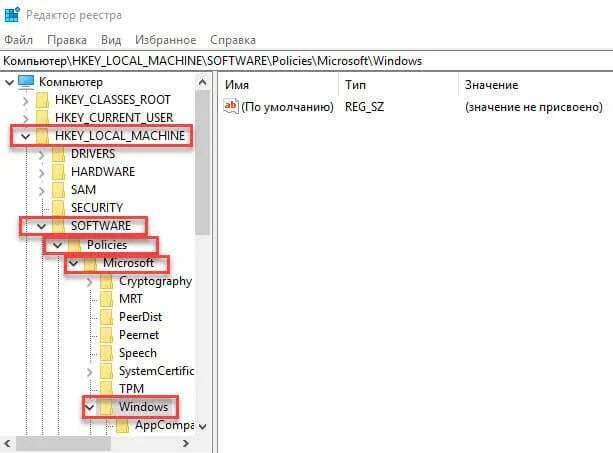Collapse the Компьютер root node
613x453 pixels.
click(9, 82)
